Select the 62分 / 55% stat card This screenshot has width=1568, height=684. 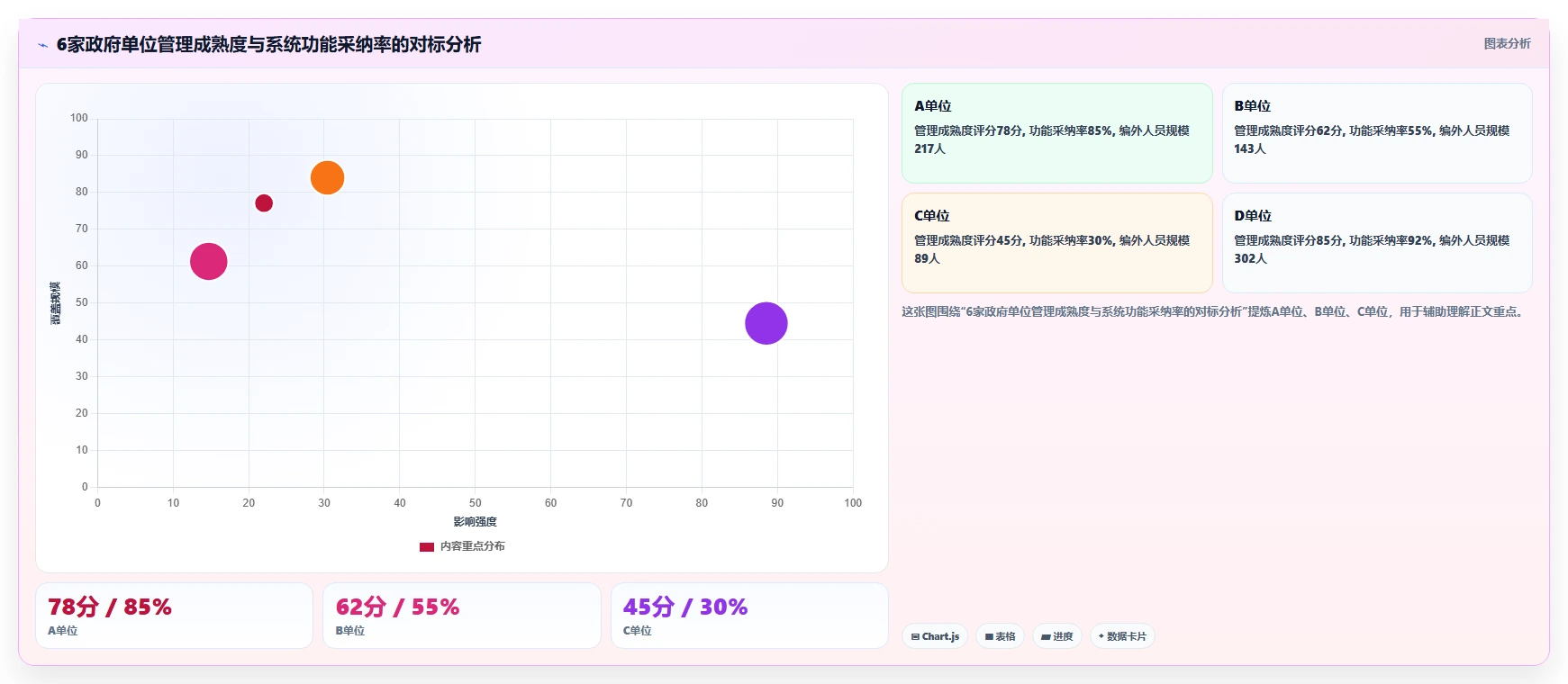[x=462, y=616]
